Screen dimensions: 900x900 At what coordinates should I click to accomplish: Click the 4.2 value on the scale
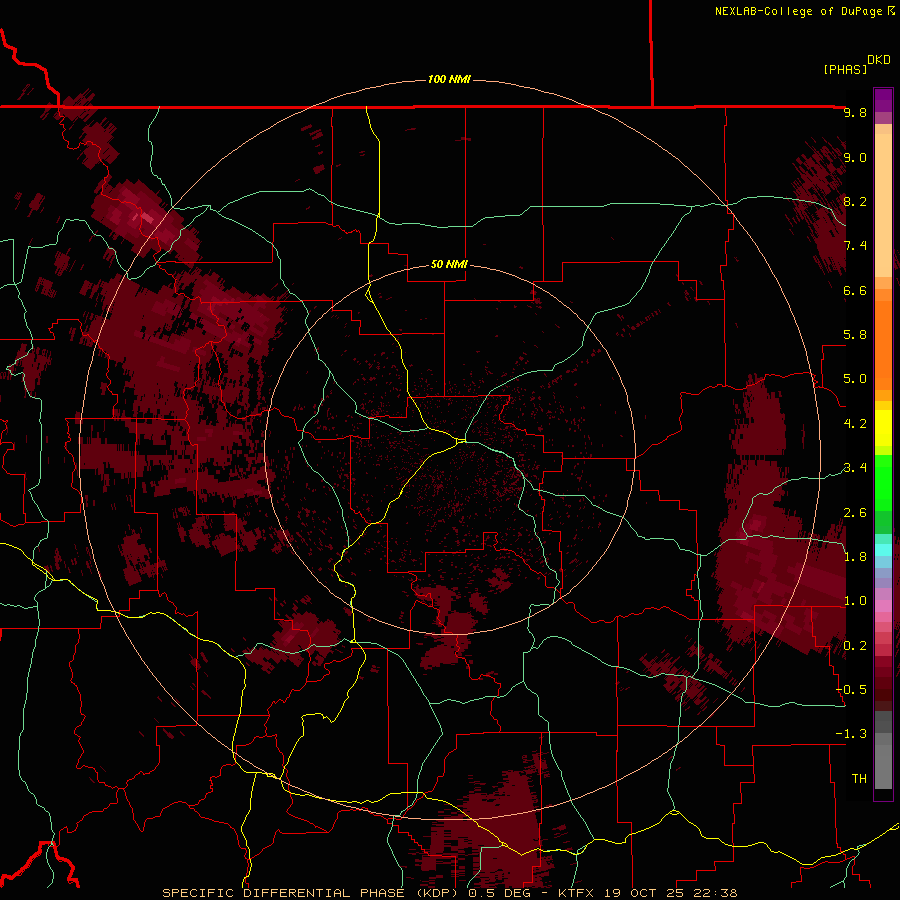pyautogui.click(x=855, y=424)
